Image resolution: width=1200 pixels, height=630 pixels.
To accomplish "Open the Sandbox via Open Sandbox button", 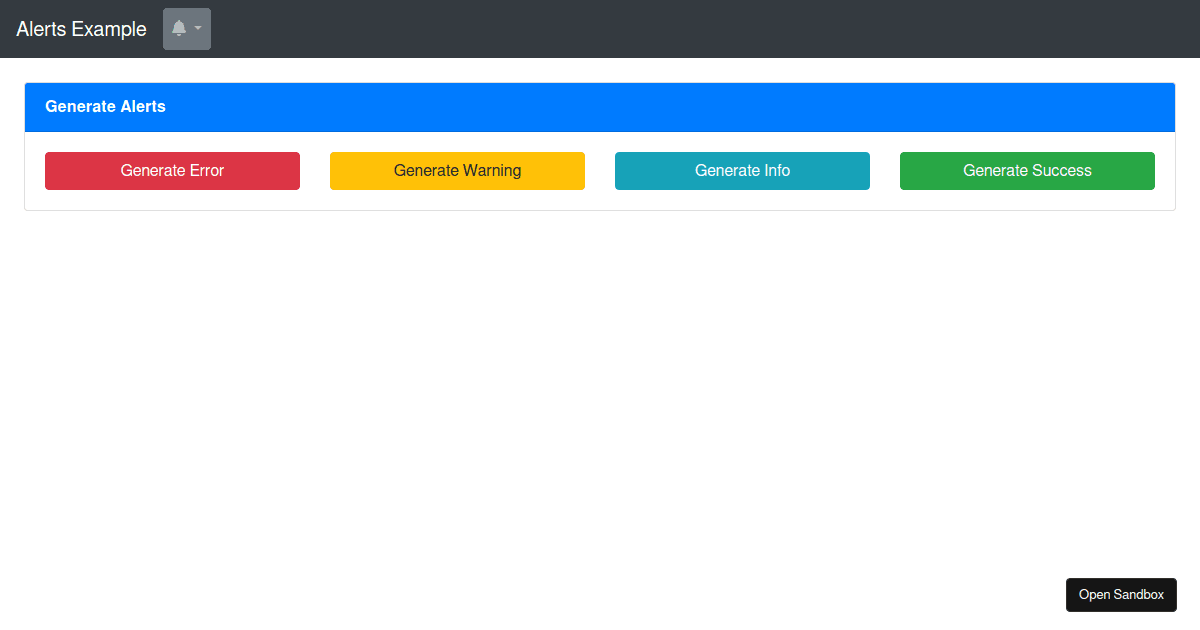I will pyautogui.click(x=1121, y=594).
